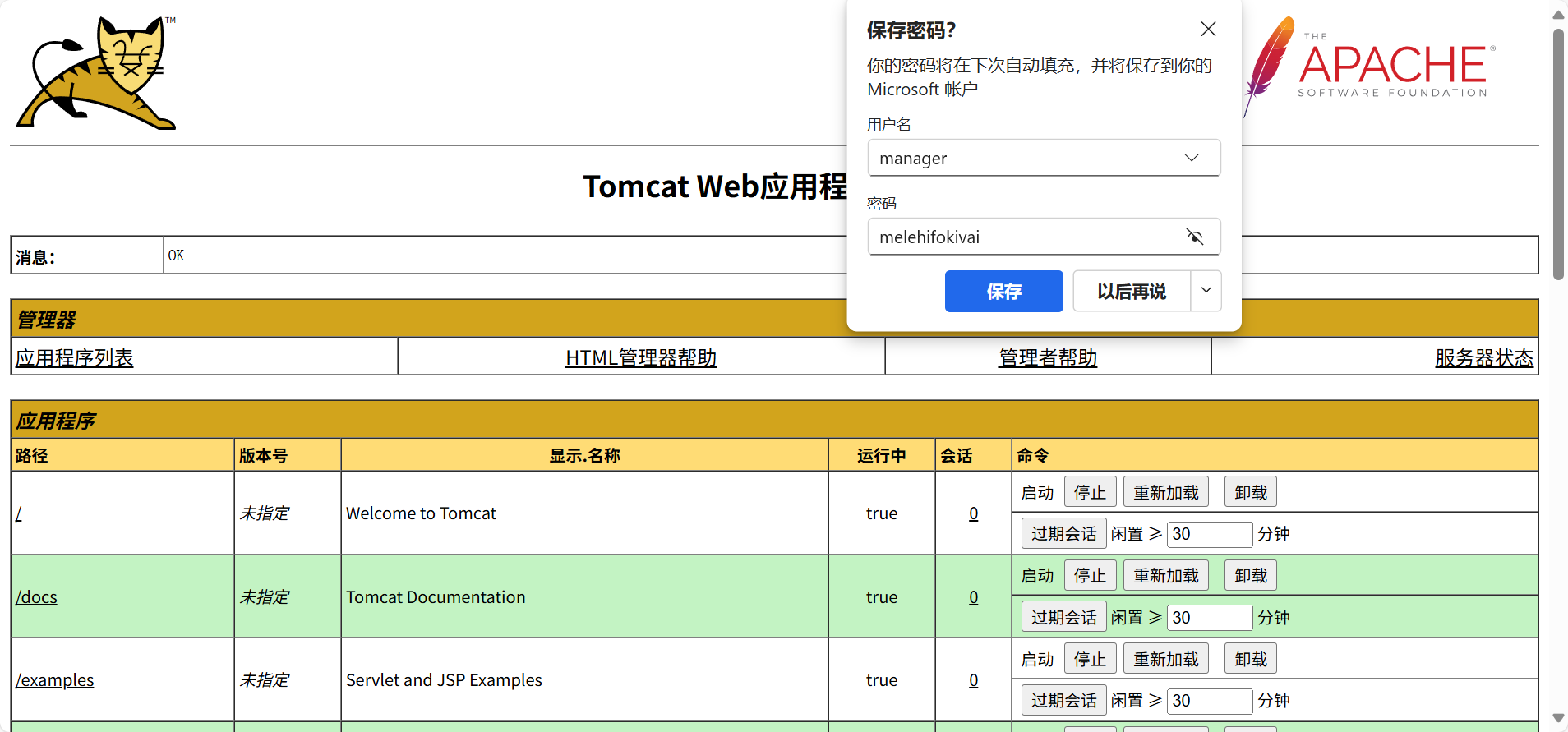The height and width of the screenshot is (732, 1568).
Task: Open the /examples path link
Action: point(54,679)
